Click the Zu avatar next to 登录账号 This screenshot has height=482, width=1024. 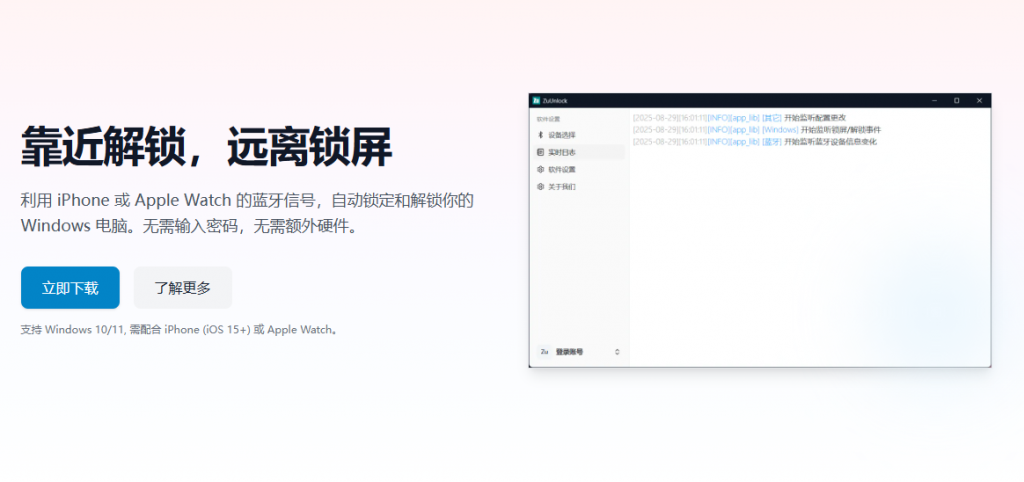(x=544, y=352)
